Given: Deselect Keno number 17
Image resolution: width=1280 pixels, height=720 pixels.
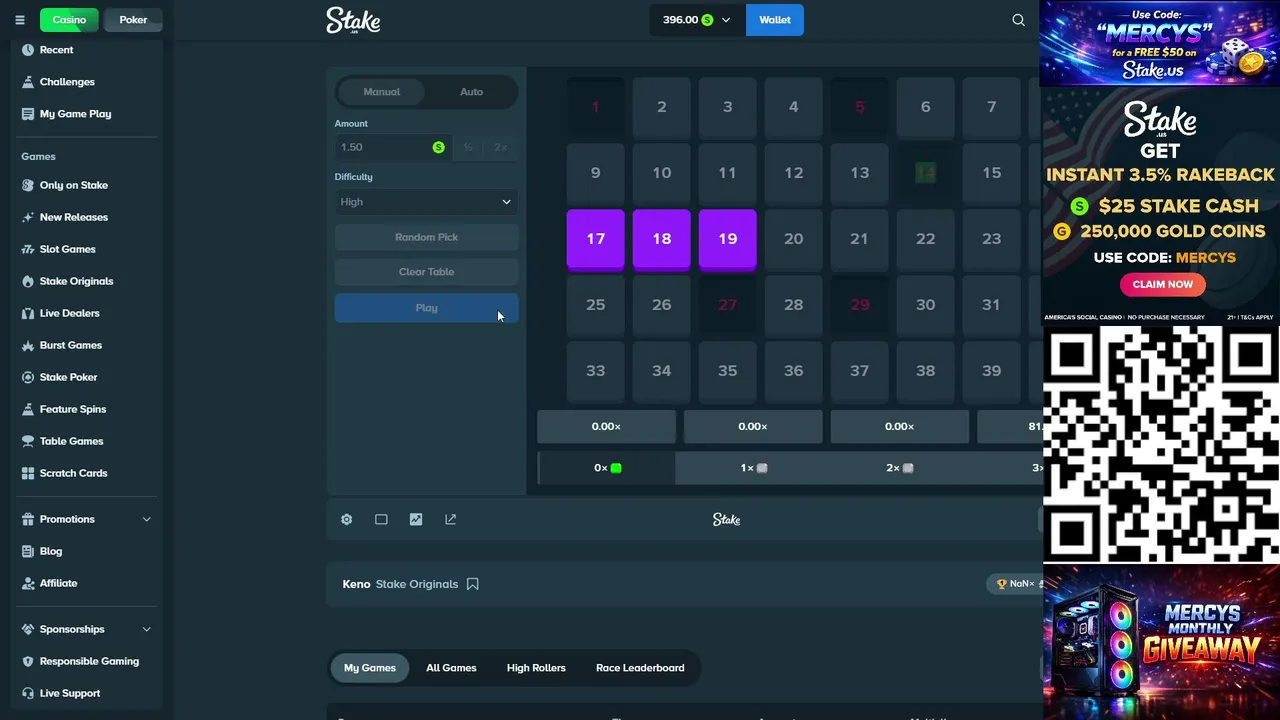Looking at the screenshot, I should click(596, 239).
